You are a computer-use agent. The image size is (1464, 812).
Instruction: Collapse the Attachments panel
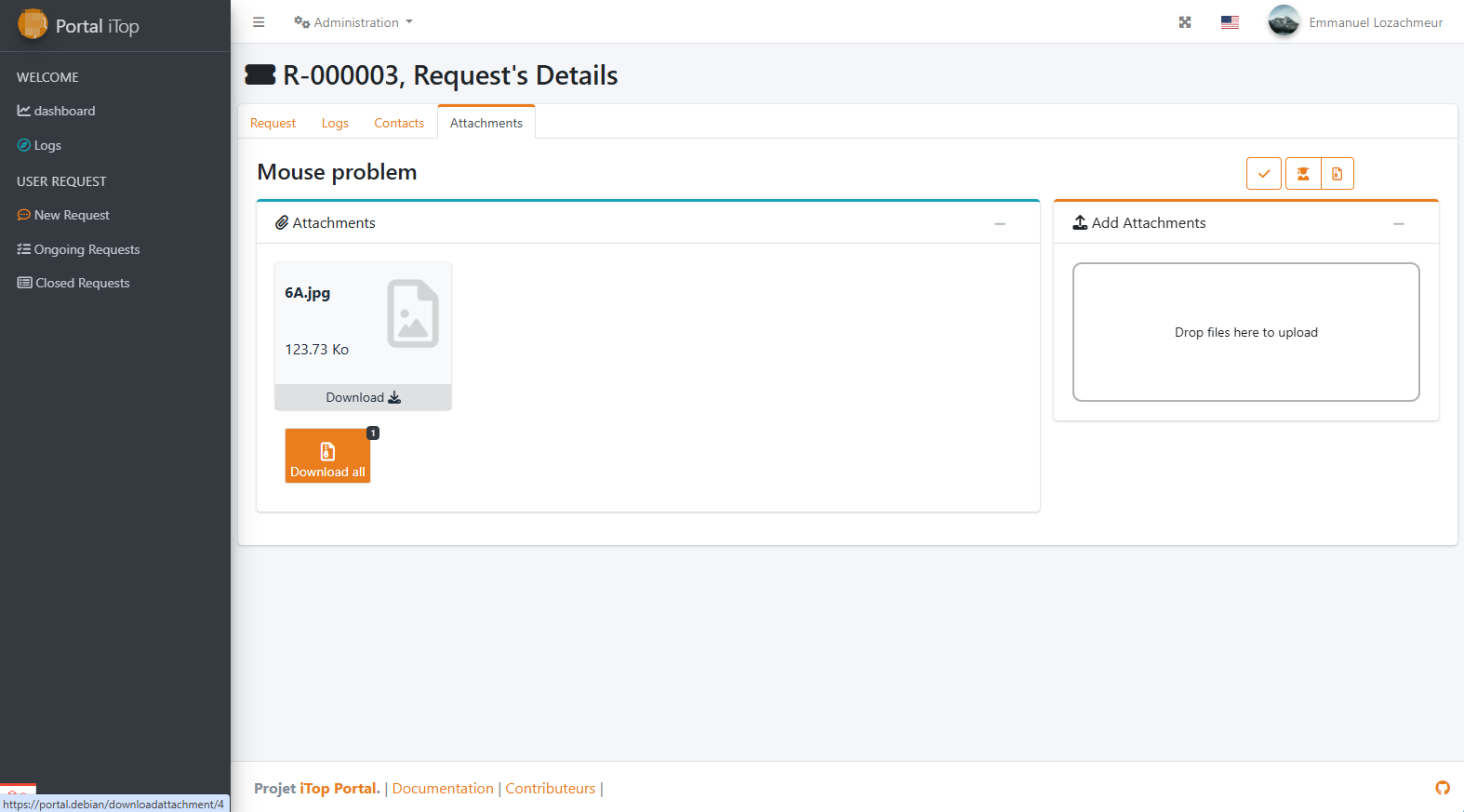pos(1000,224)
